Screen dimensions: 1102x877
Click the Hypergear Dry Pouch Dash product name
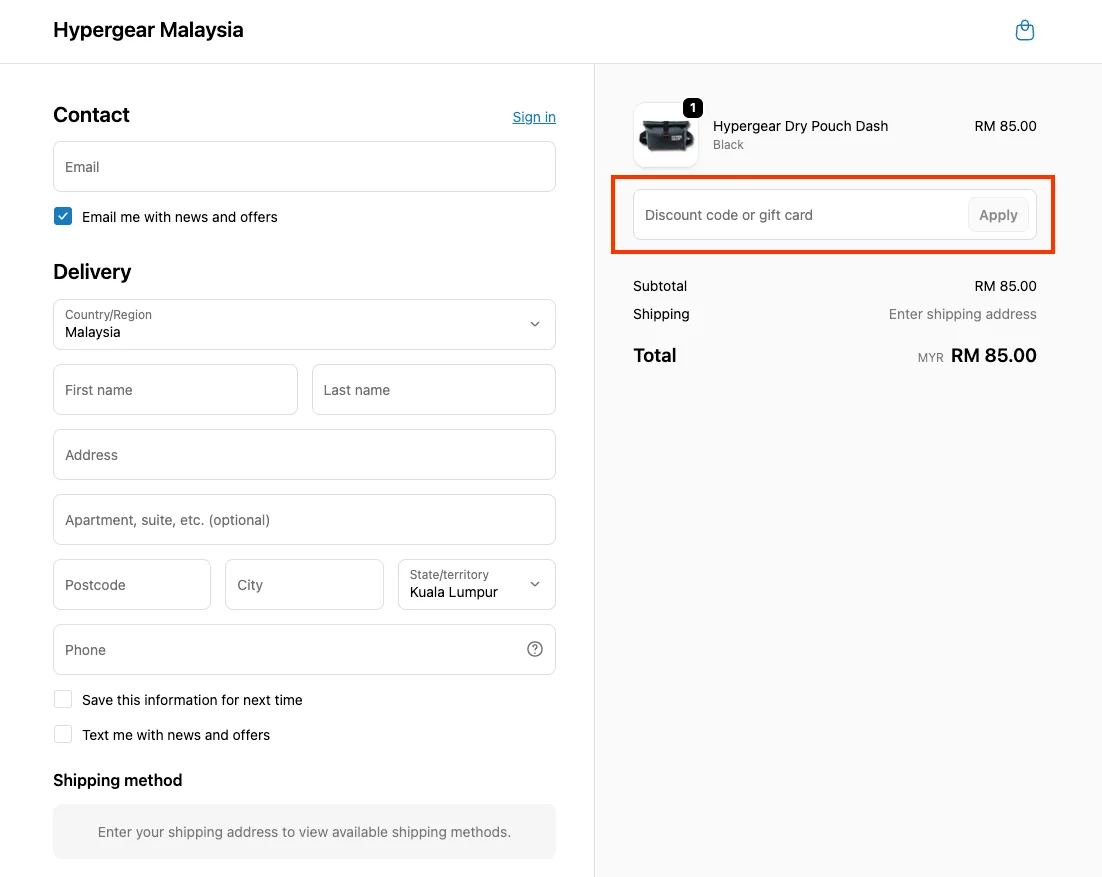tap(800, 126)
